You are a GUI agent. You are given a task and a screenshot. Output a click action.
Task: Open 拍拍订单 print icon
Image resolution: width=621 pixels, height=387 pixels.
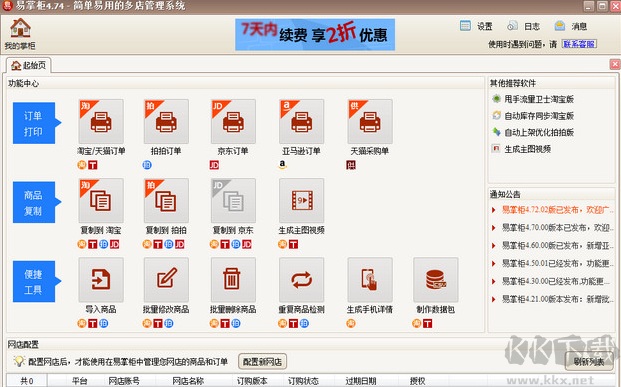pyautogui.click(x=166, y=121)
